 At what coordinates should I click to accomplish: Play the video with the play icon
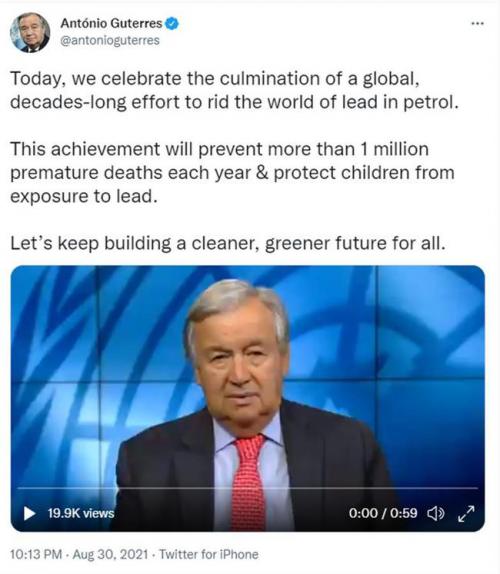coord(29,513)
